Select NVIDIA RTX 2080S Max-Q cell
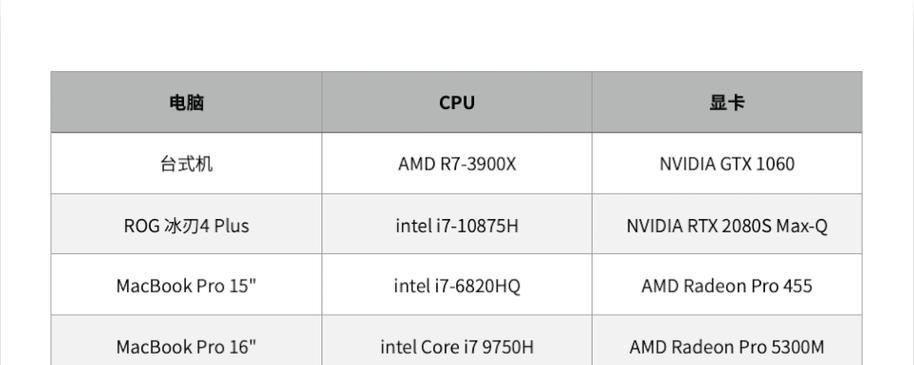914x365 pixels. point(727,224)
